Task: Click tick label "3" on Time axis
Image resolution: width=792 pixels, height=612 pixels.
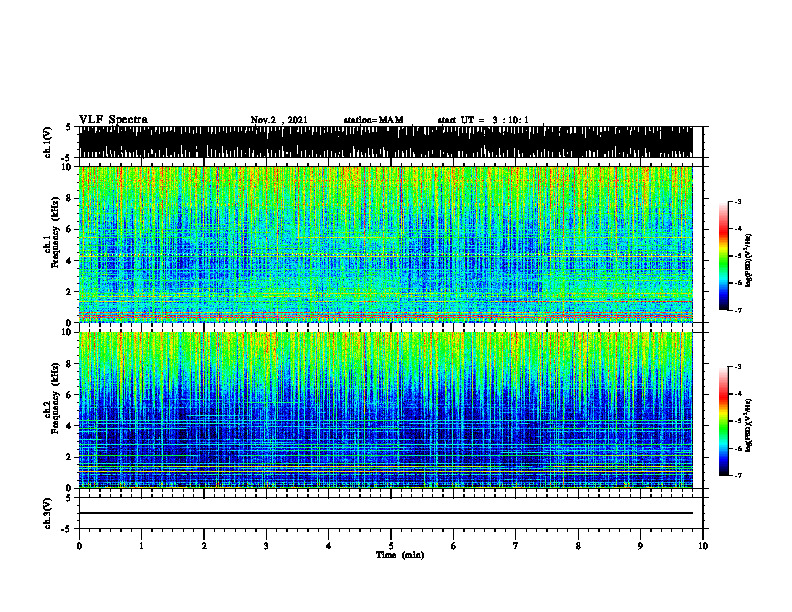Action: click(266, 546)
